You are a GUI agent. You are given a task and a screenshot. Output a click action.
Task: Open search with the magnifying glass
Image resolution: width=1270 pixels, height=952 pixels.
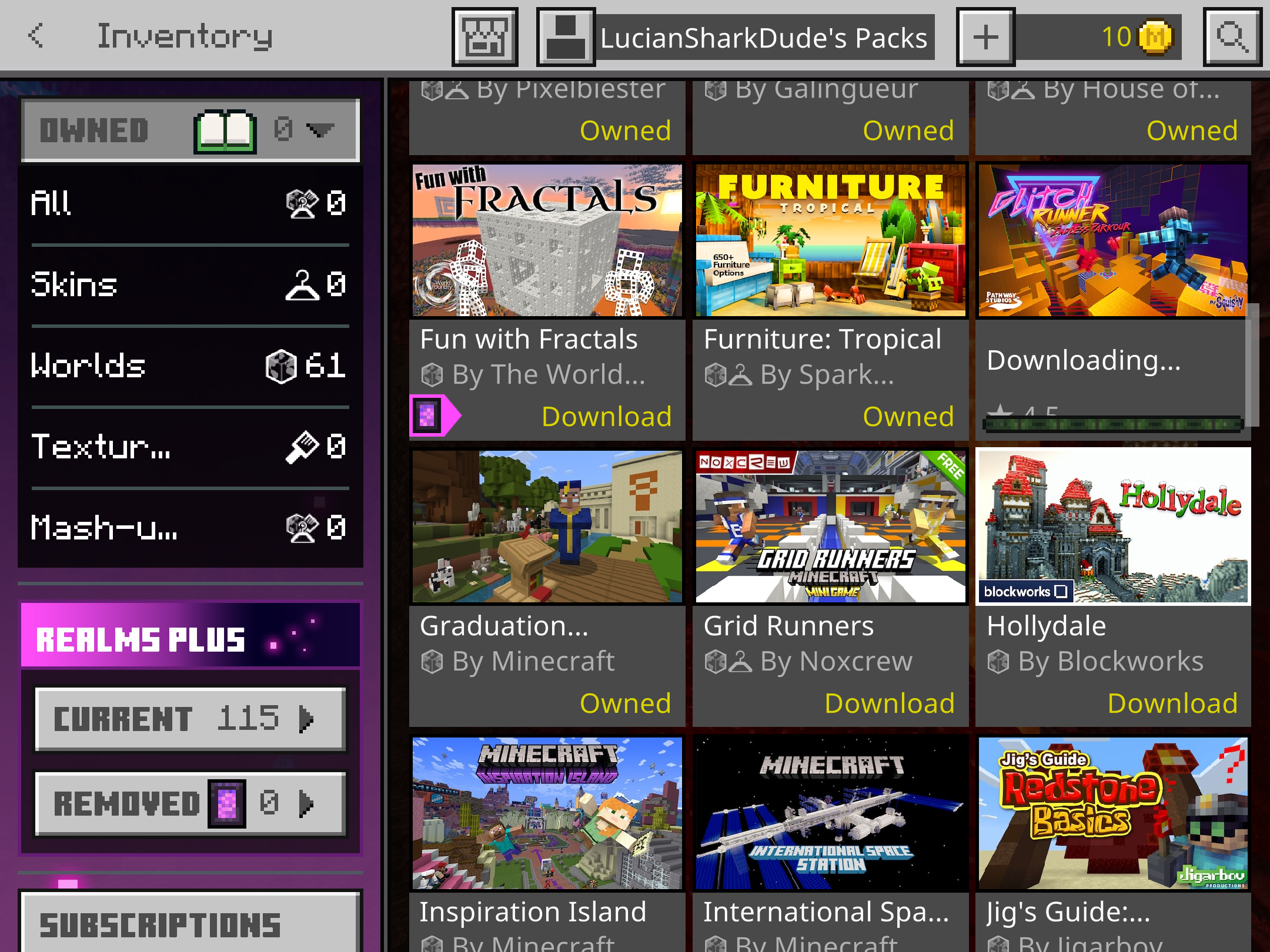pyautogui.click(x=1232, y=37)
